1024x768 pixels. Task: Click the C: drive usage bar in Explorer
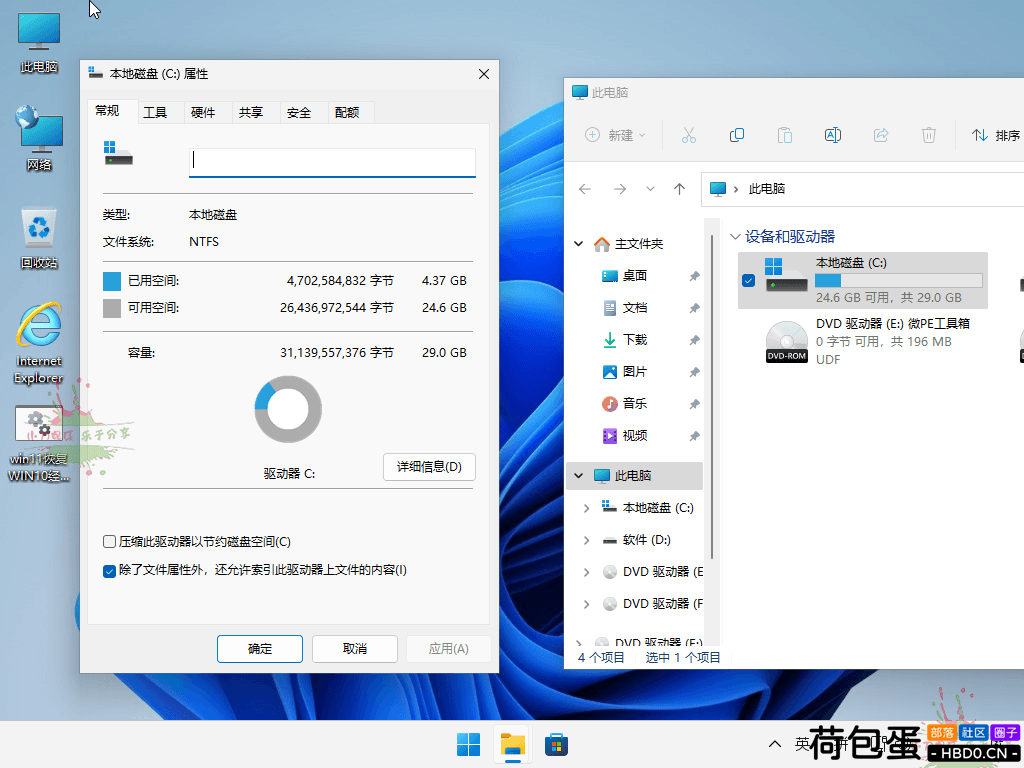[899, 281]
